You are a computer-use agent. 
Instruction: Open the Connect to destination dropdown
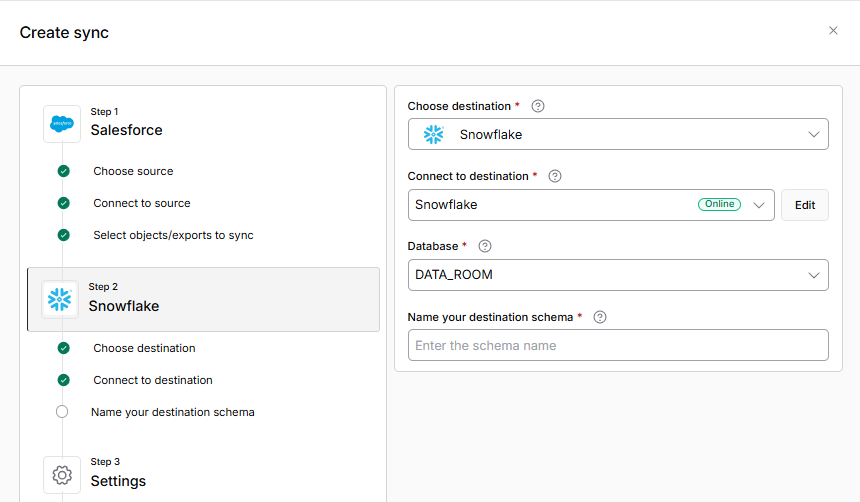point(591,205)
